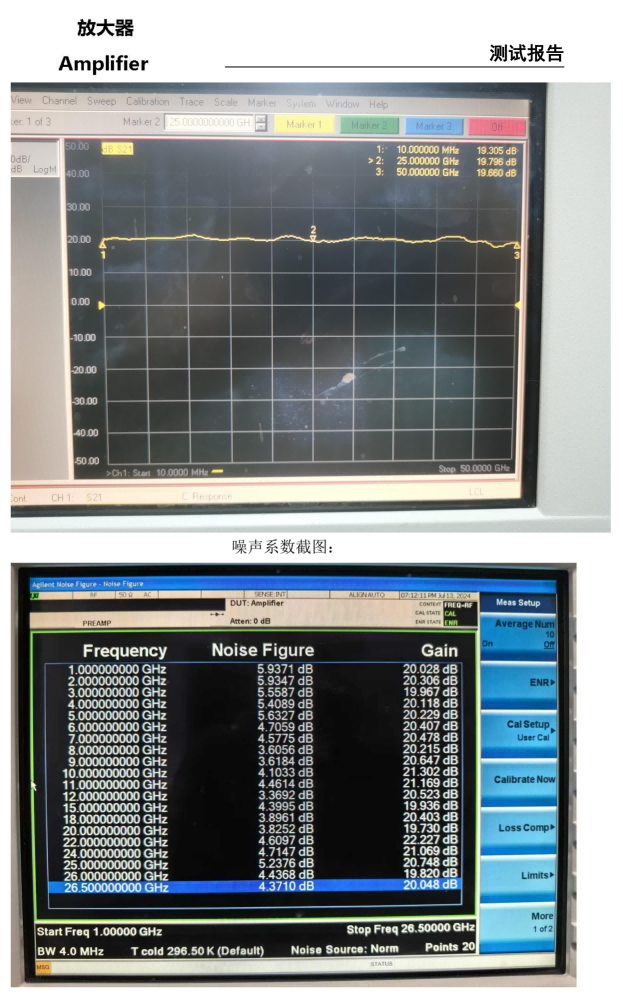Activate the green Marker 2 button
The width and height of the screenshot is (623, 1001).
[369, 125]
